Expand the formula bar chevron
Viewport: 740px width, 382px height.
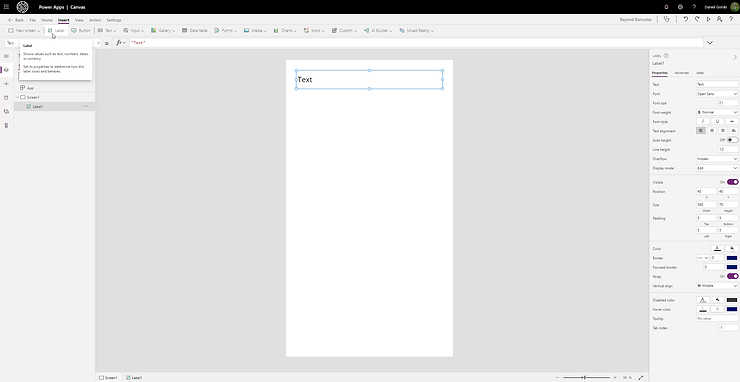click(709, 43)
